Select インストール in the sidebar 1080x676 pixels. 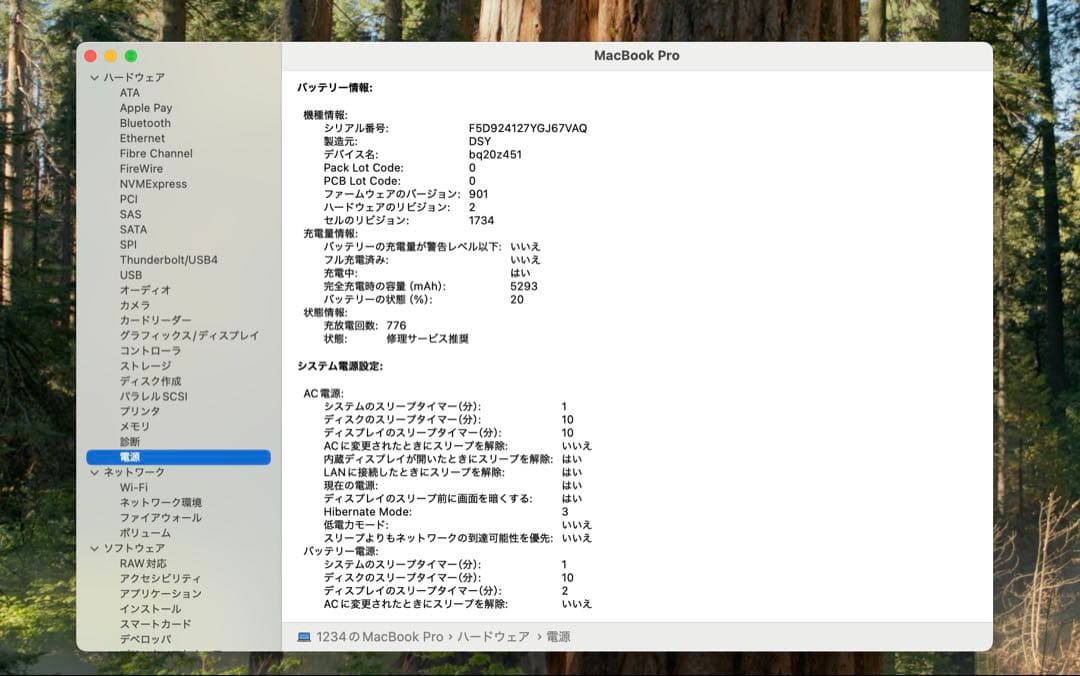[x=150, y=608]
